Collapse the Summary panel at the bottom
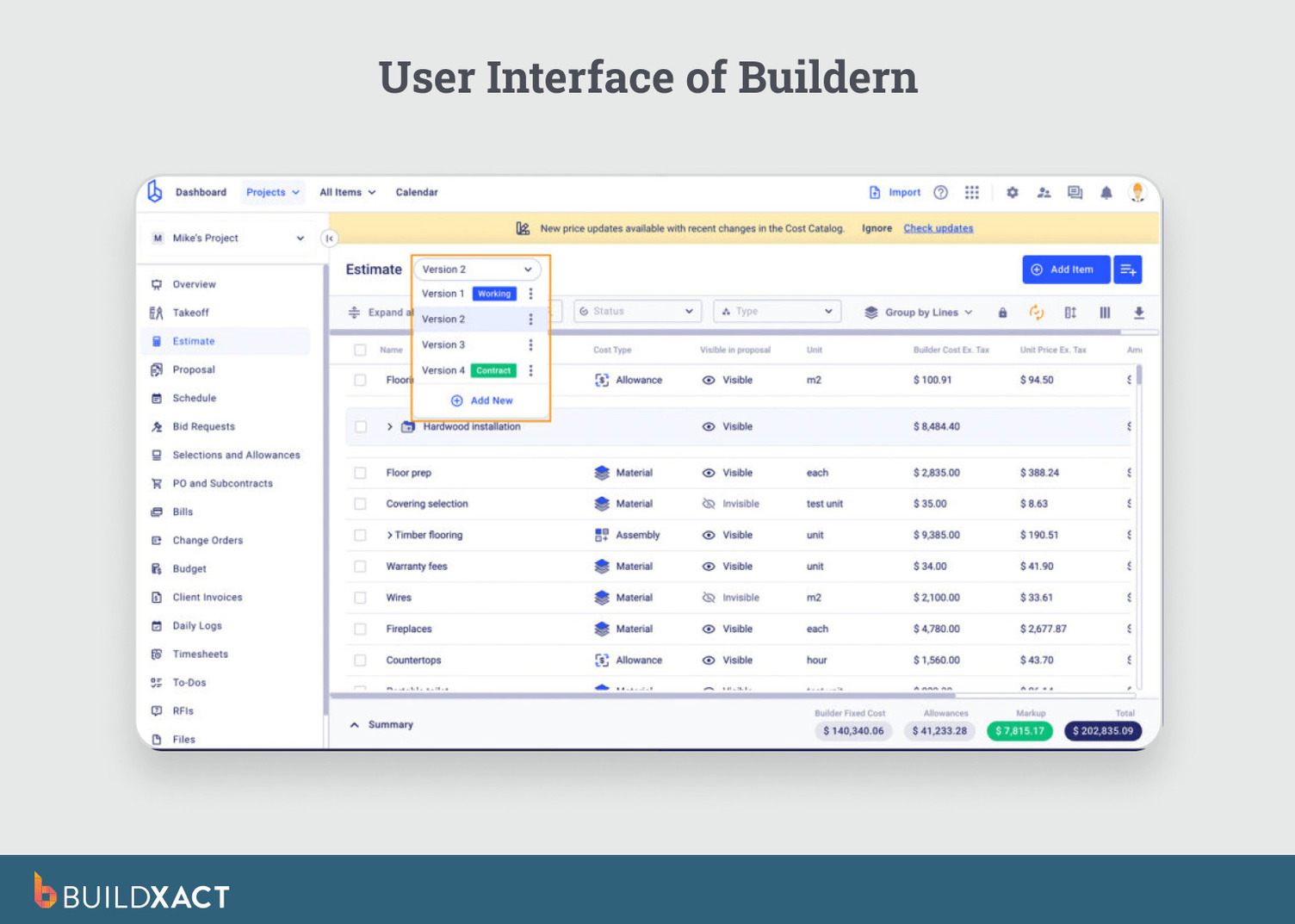 pyautogui.click(x=356, y=724)
